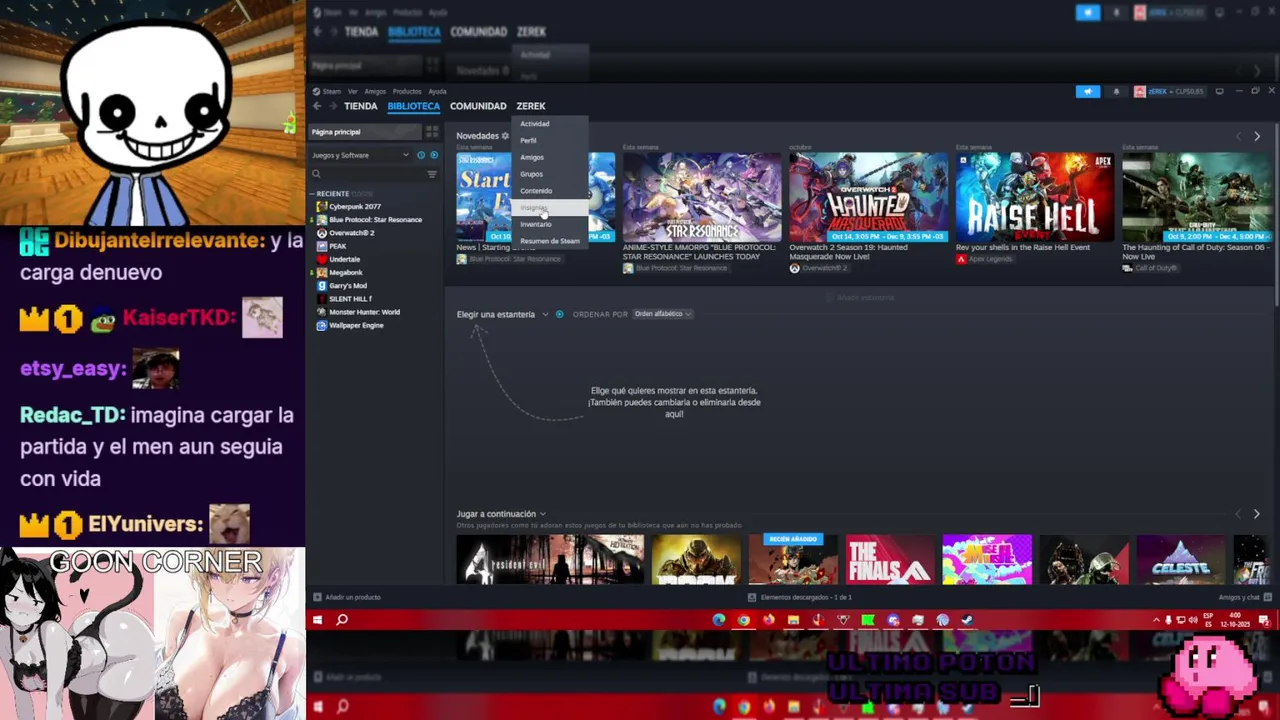The image size is (1280, 720).
Task: Switch to Big Picture mode monitor icon
Action: (1219, 92)
